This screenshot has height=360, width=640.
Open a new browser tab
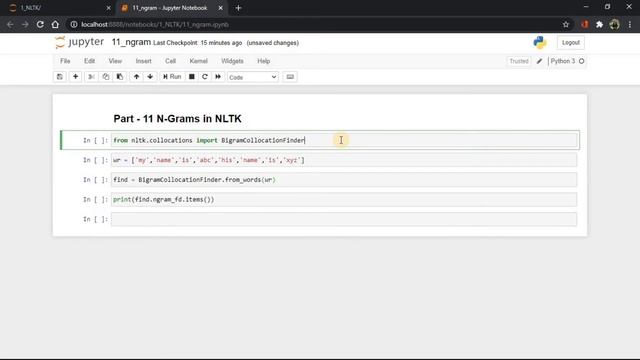tap(238, 8)
